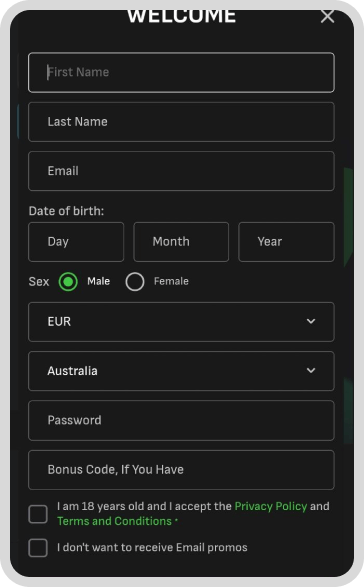Select the Male radio button

68,282
